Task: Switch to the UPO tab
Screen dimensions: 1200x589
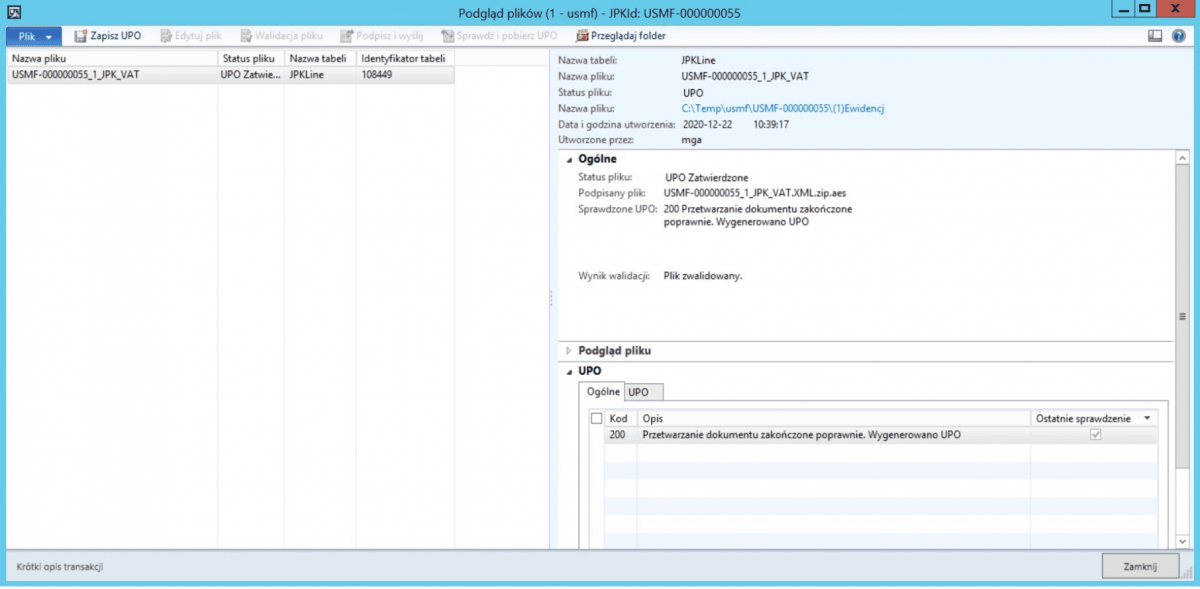Action: coord(640,392)
